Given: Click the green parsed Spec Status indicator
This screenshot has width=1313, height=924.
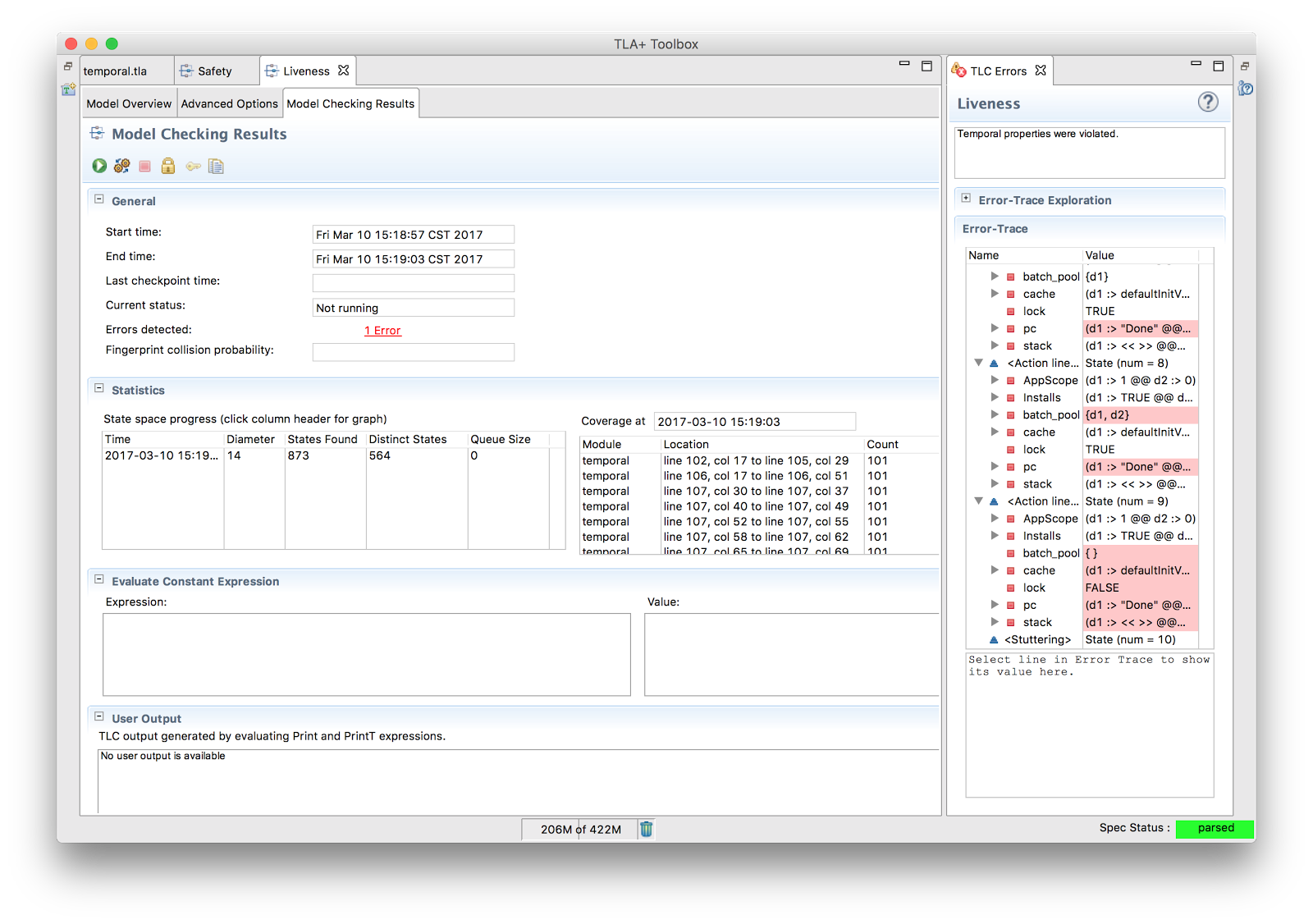Looking at the screenshot, I should pos(1215,829).
